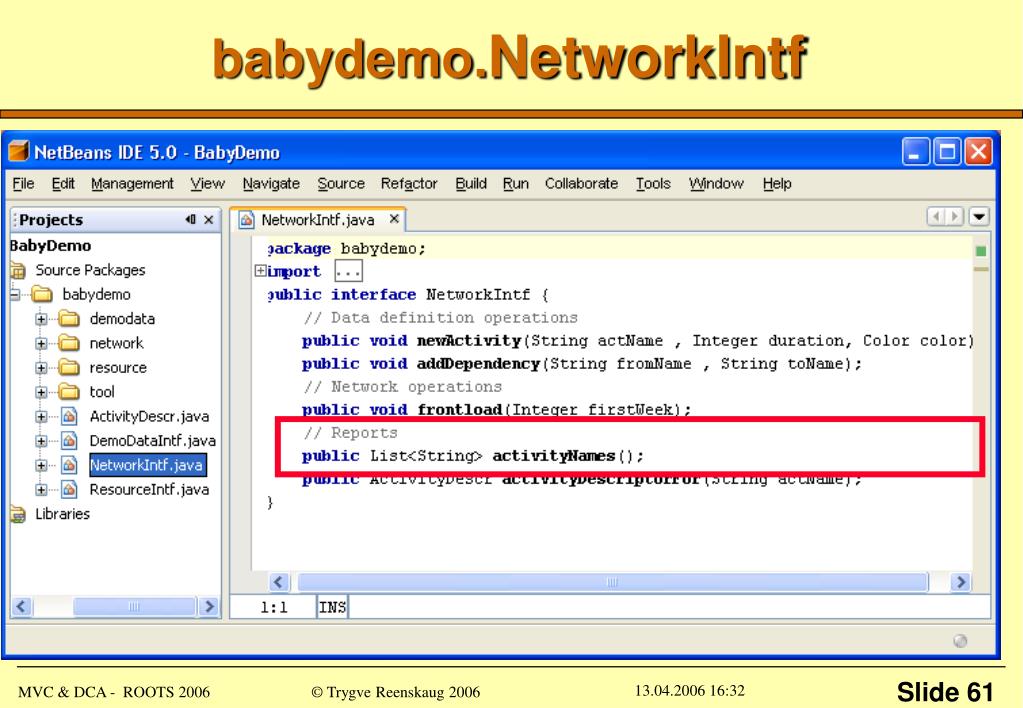The width and height of the screenshot is (1023, 708).
Task: Open the Navigate menu
Action: pos(271,184)
